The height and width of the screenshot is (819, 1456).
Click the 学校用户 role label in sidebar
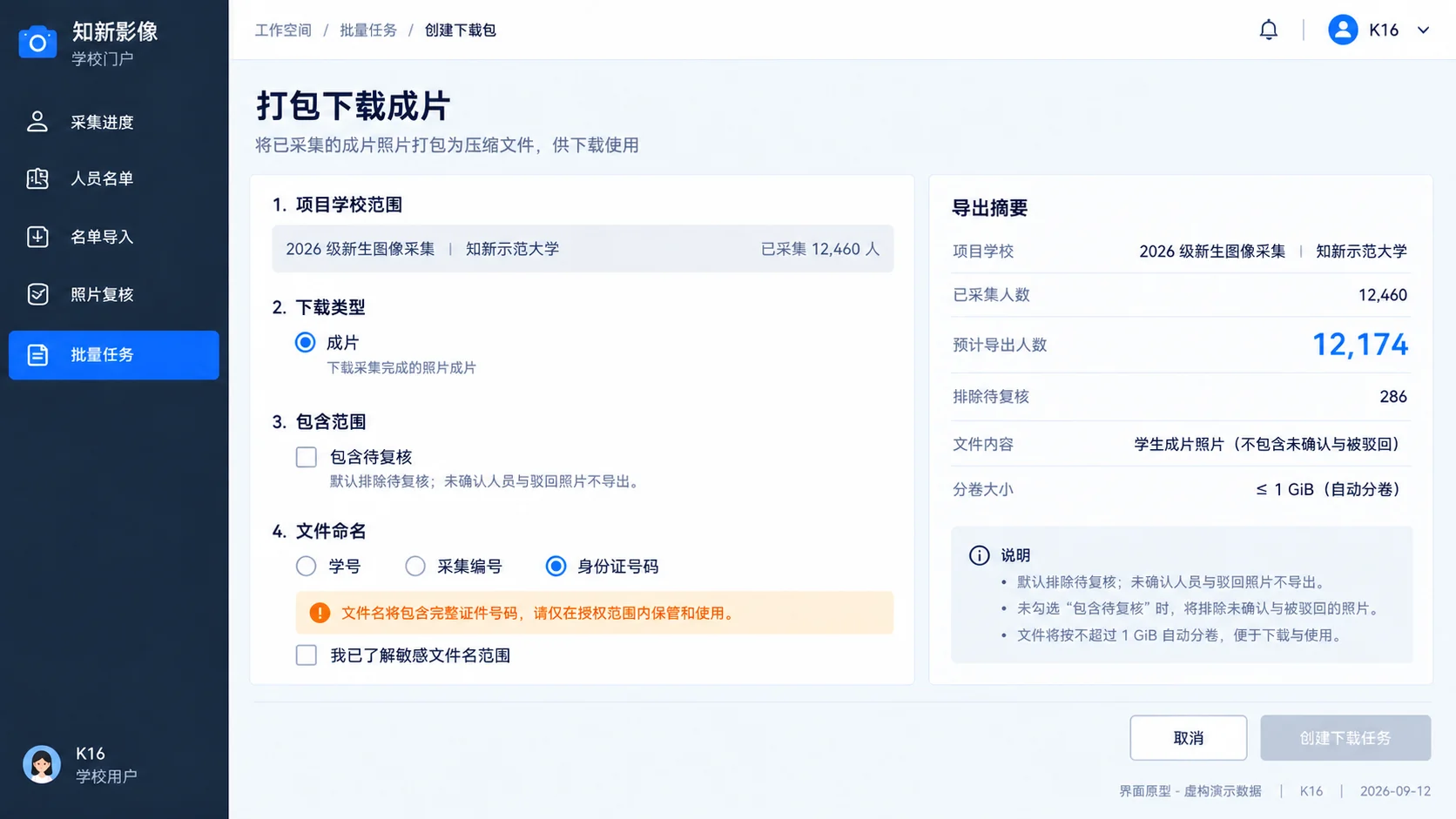(x=106, y=776)
